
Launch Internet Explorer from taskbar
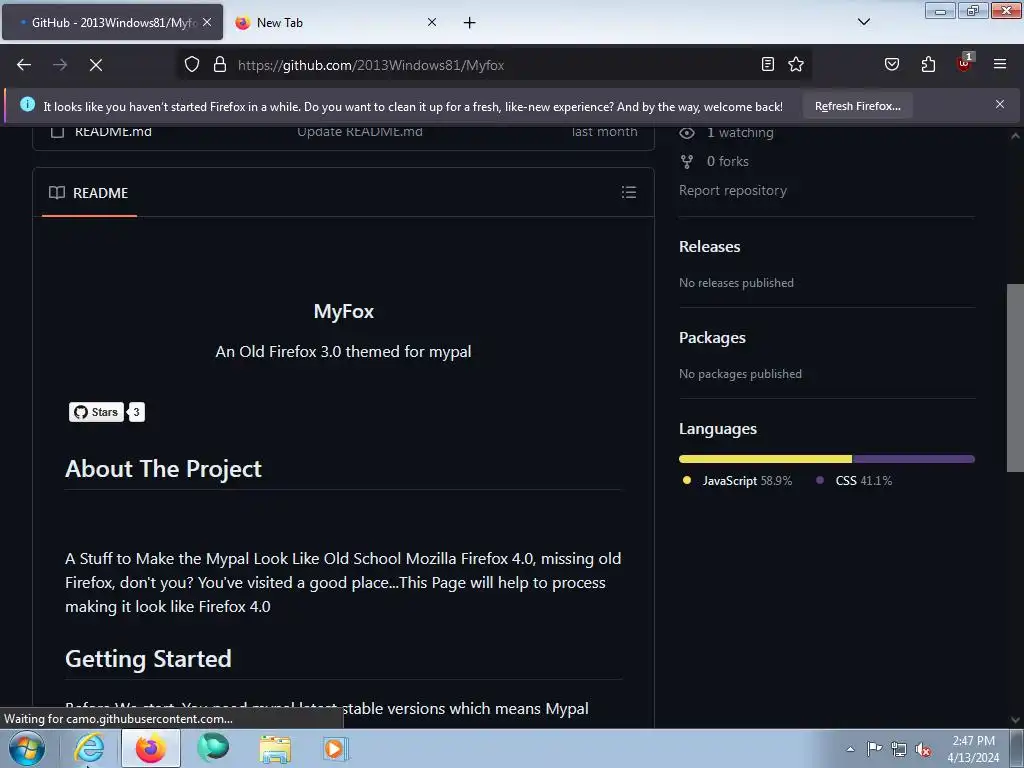click(x=89, y=748)
